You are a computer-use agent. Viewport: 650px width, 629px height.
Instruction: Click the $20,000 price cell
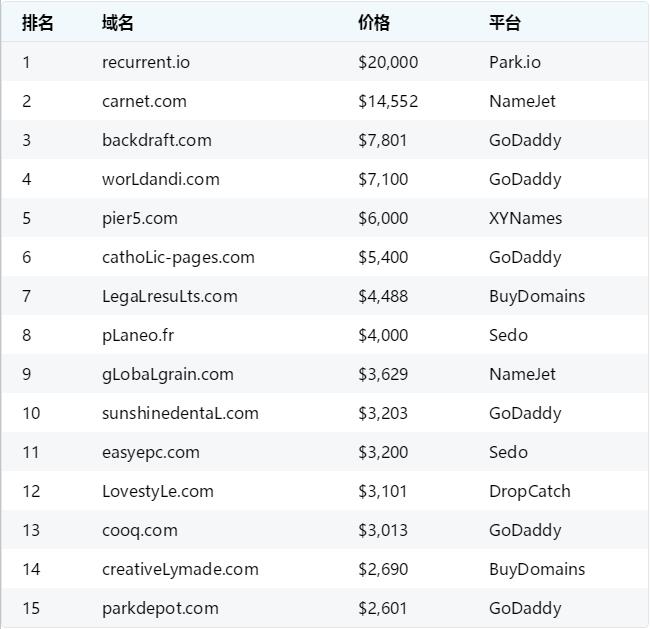(388, 62)
